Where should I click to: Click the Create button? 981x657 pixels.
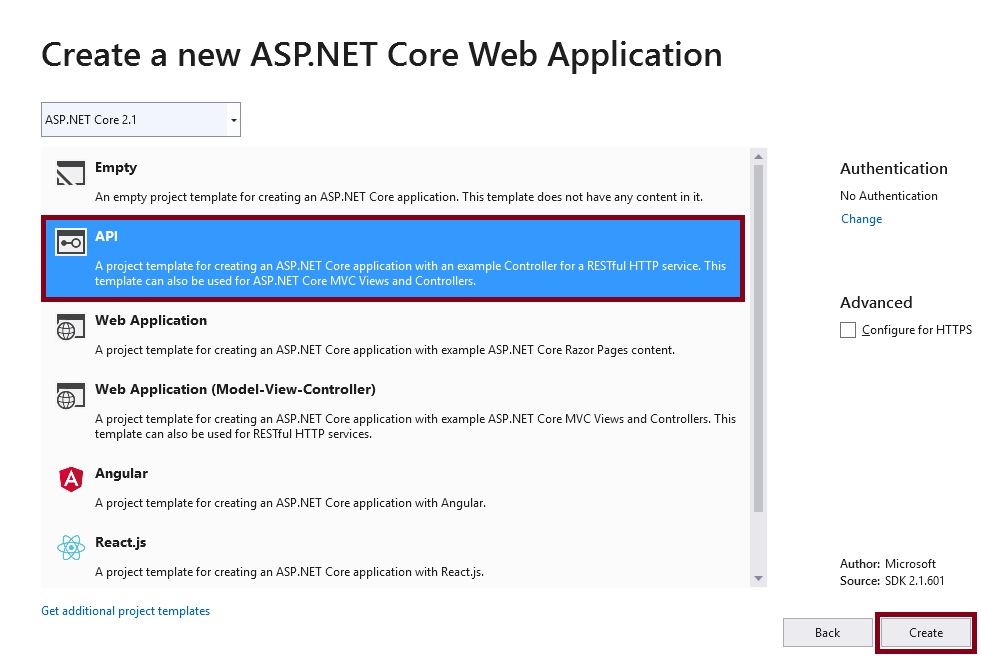(925, 632)
